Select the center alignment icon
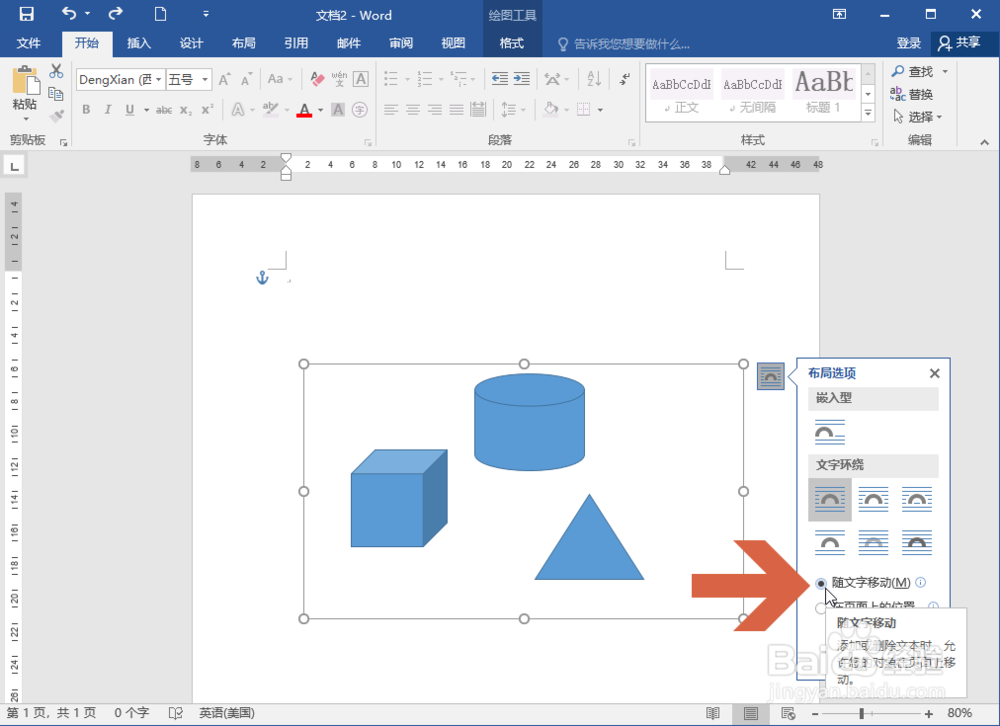The width and height of the screenshot is (1000, 726). point(412,110)
